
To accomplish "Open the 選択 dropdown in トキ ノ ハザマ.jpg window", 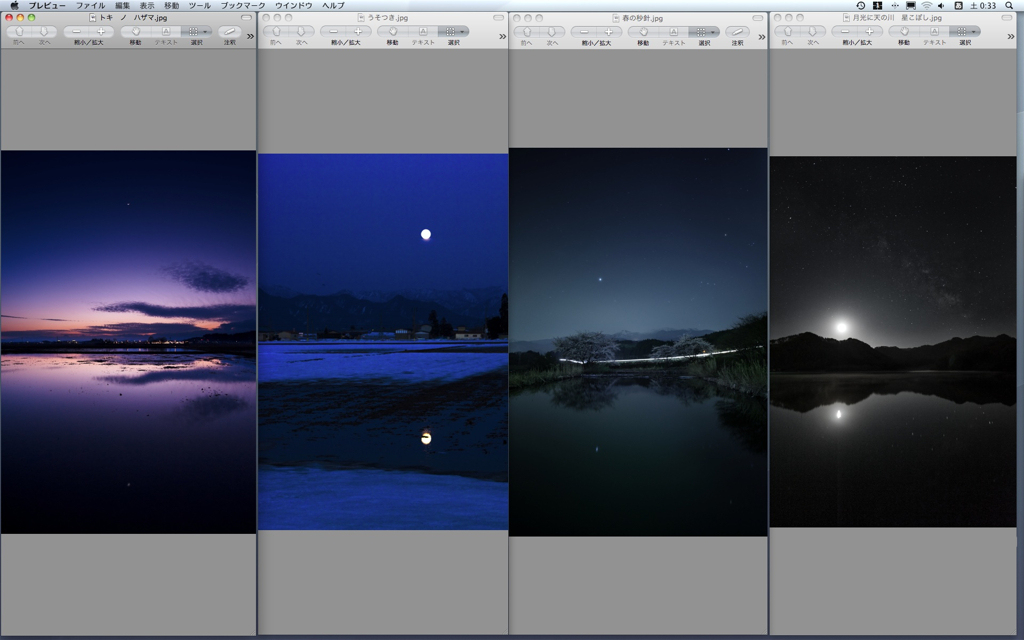I will (x=197, y=32).
